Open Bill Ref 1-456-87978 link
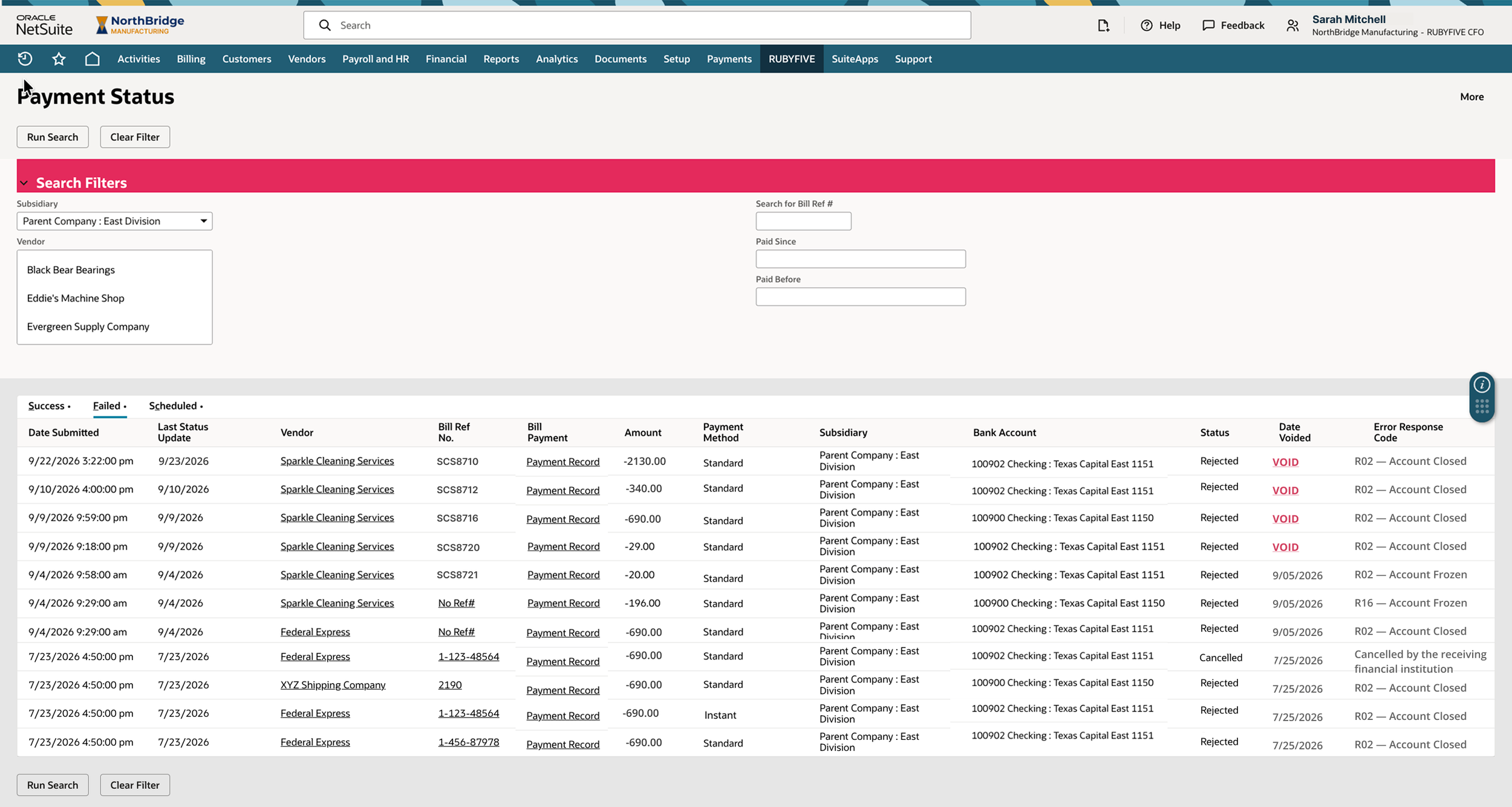The width and height of the screenshot is (1512, 807). pos(468,742)
